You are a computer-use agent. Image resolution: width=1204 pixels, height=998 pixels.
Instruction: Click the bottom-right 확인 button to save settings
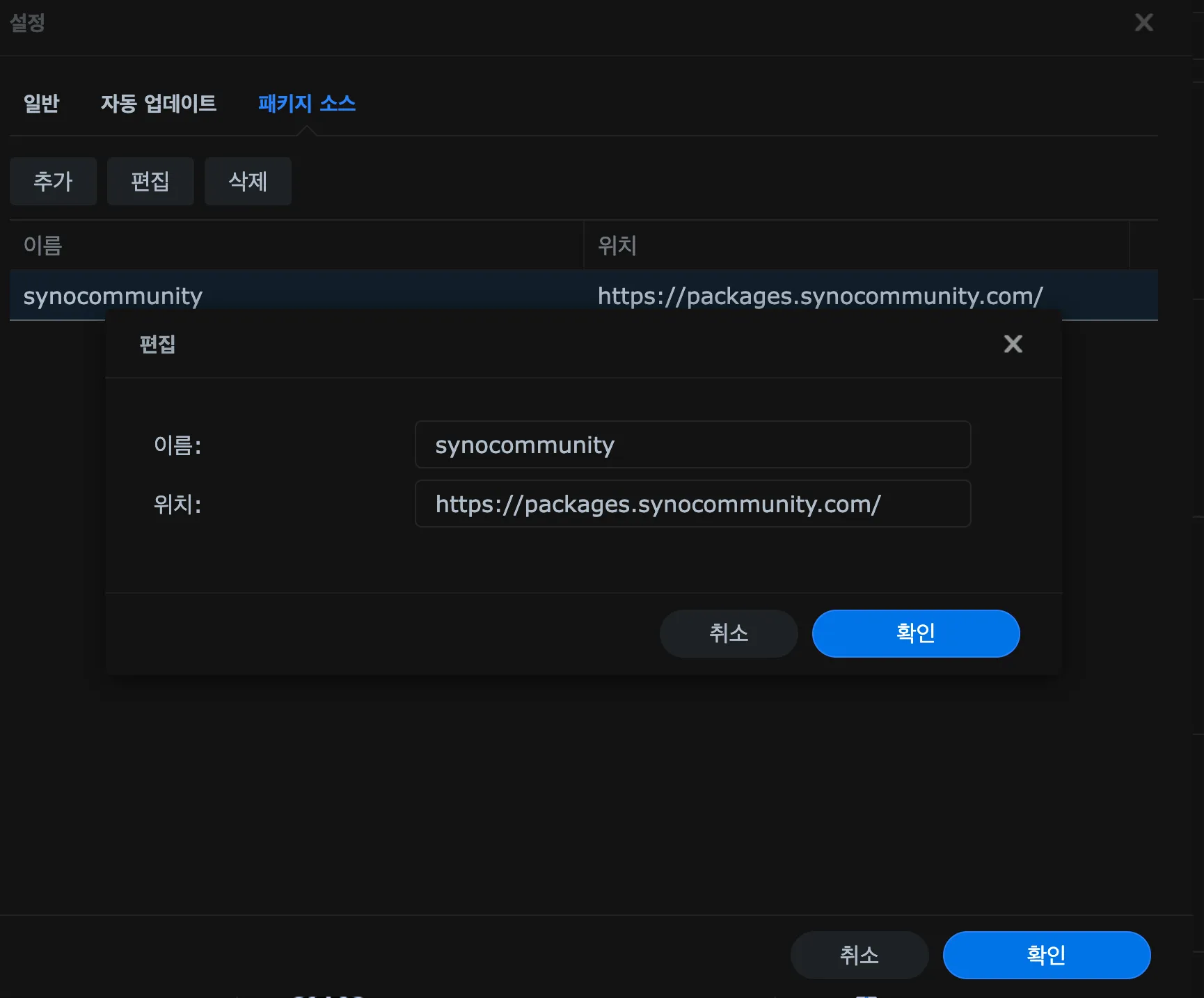pyautogui.click(x=1046, y=955)
